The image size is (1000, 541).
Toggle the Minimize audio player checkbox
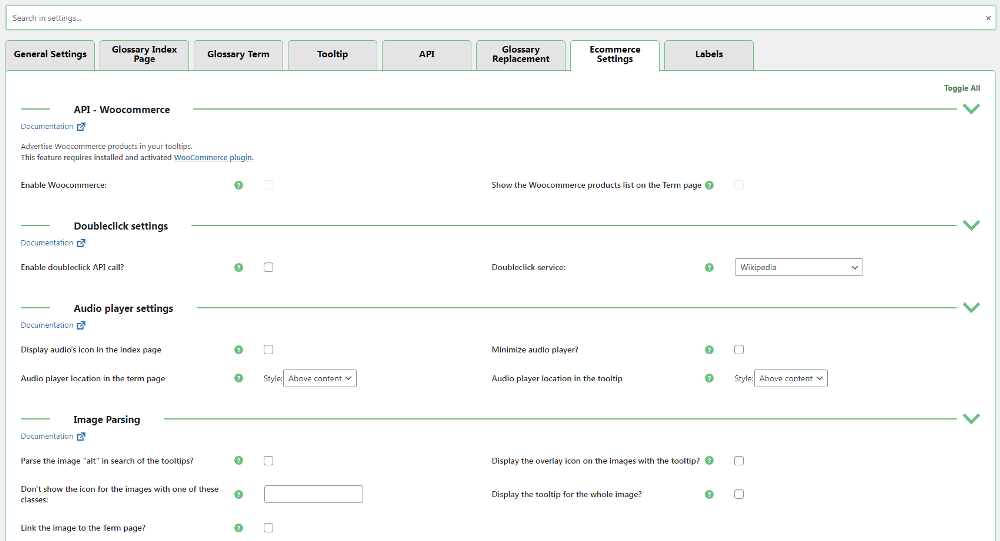[x=739, y=350]
